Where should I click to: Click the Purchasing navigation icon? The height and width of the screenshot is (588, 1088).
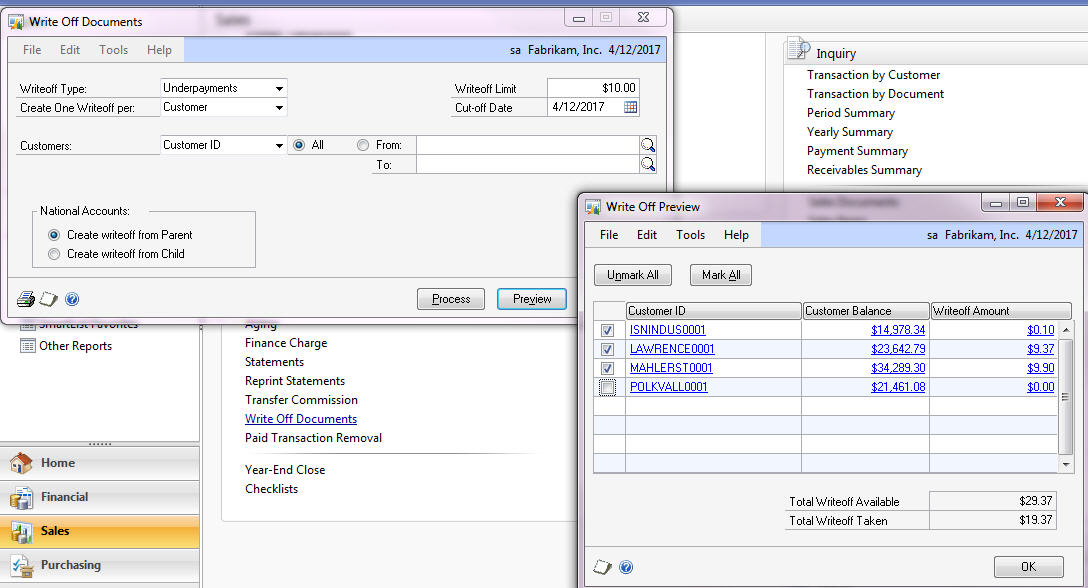pos(22,565)
